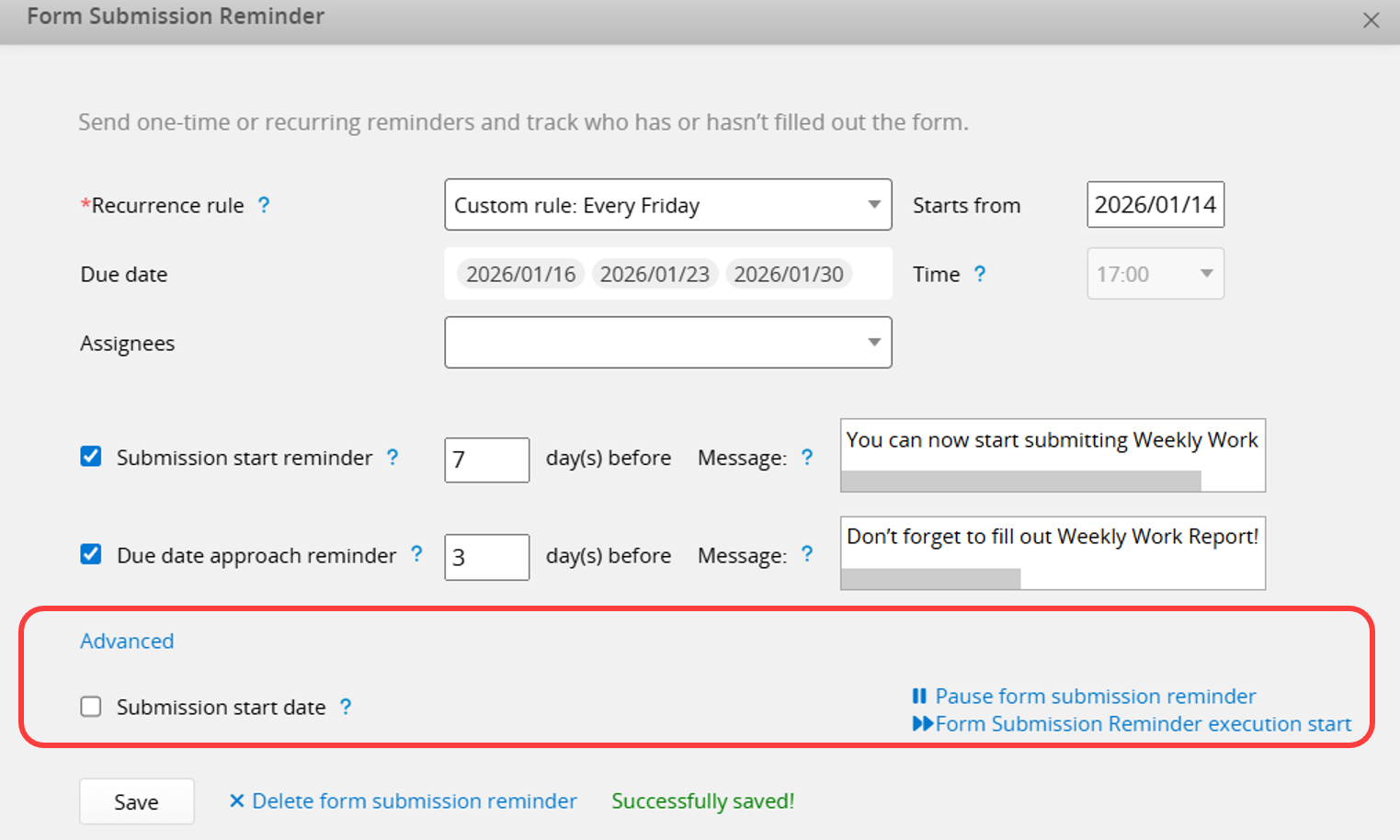Uncheck Due date approach reminder checkbox
The width and height of the screenshot is (1400, 840).
[91, 554]
